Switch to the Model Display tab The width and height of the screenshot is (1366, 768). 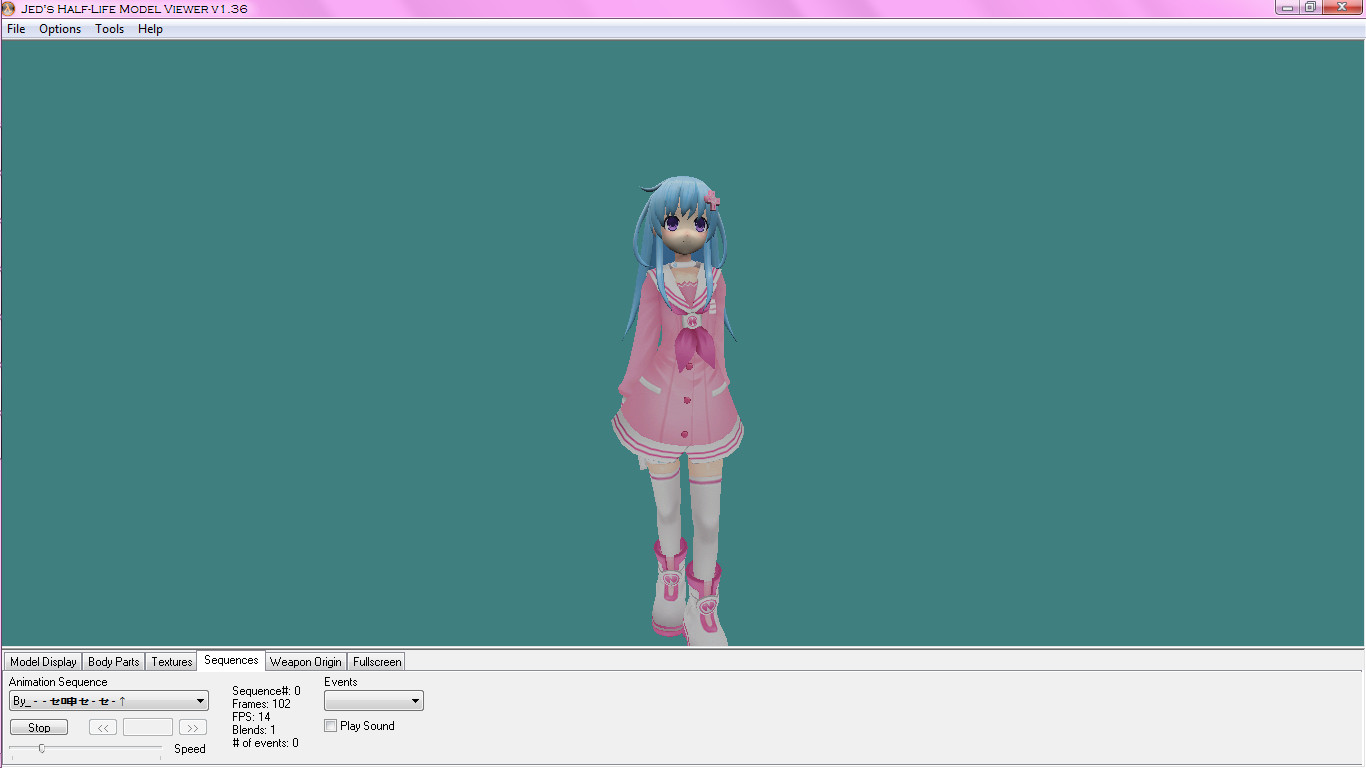(42, 661)
